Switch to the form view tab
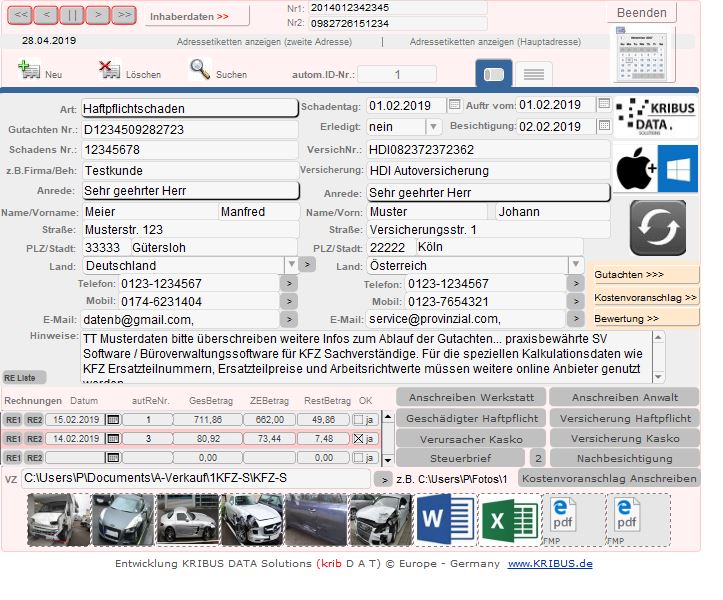 pyautogui.click(x=494, y=74)
